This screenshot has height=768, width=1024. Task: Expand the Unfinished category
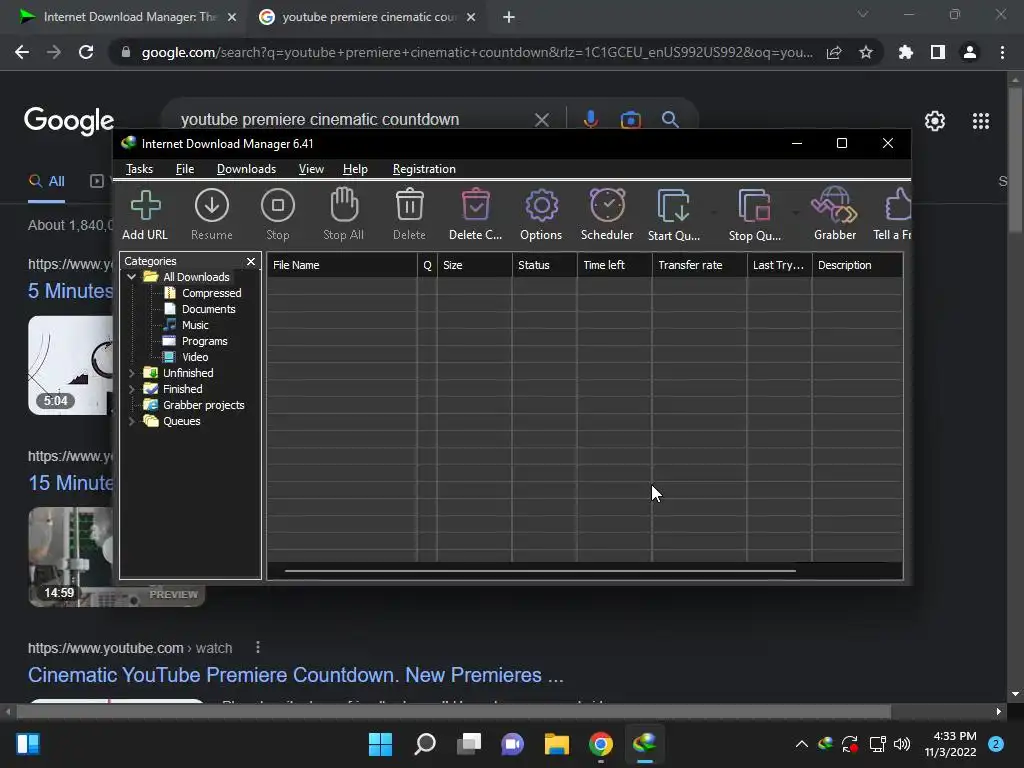[x=132, y=373]
